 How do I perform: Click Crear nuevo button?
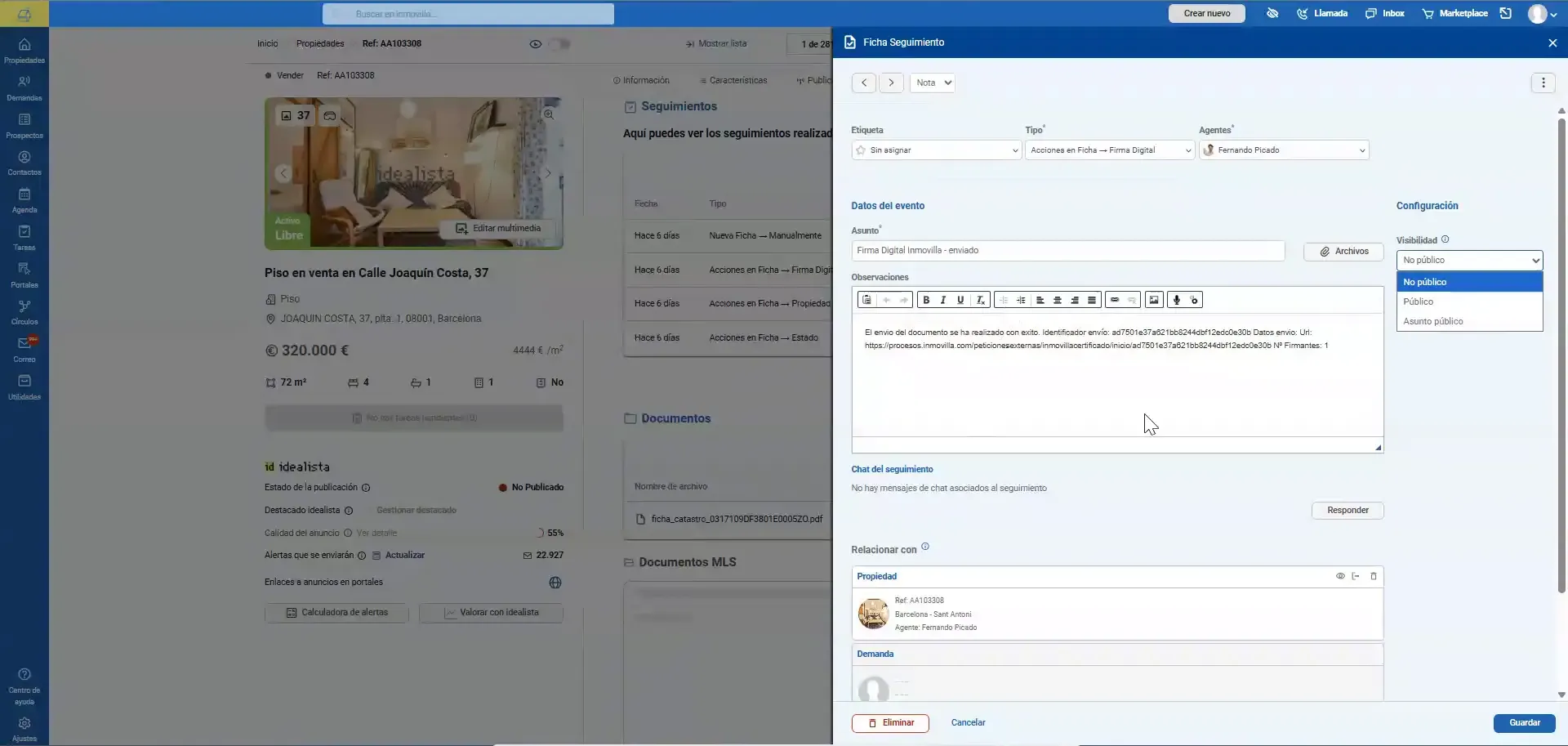click(x=1206, y=13)
